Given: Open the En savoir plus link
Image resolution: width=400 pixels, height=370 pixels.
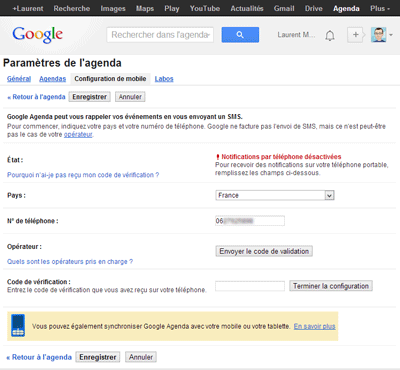Looking at the screenshot, I should [314, 326].
